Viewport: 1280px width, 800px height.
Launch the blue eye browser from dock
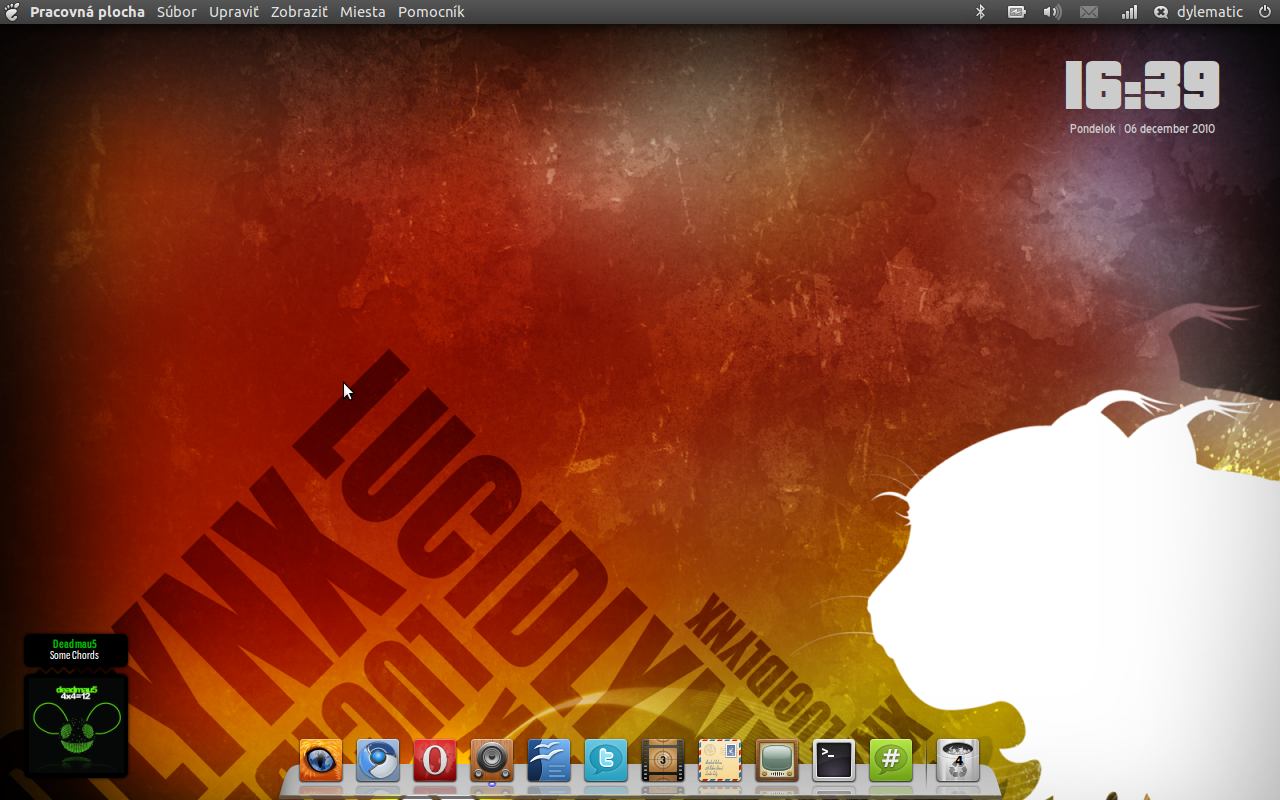click(321, 761)
